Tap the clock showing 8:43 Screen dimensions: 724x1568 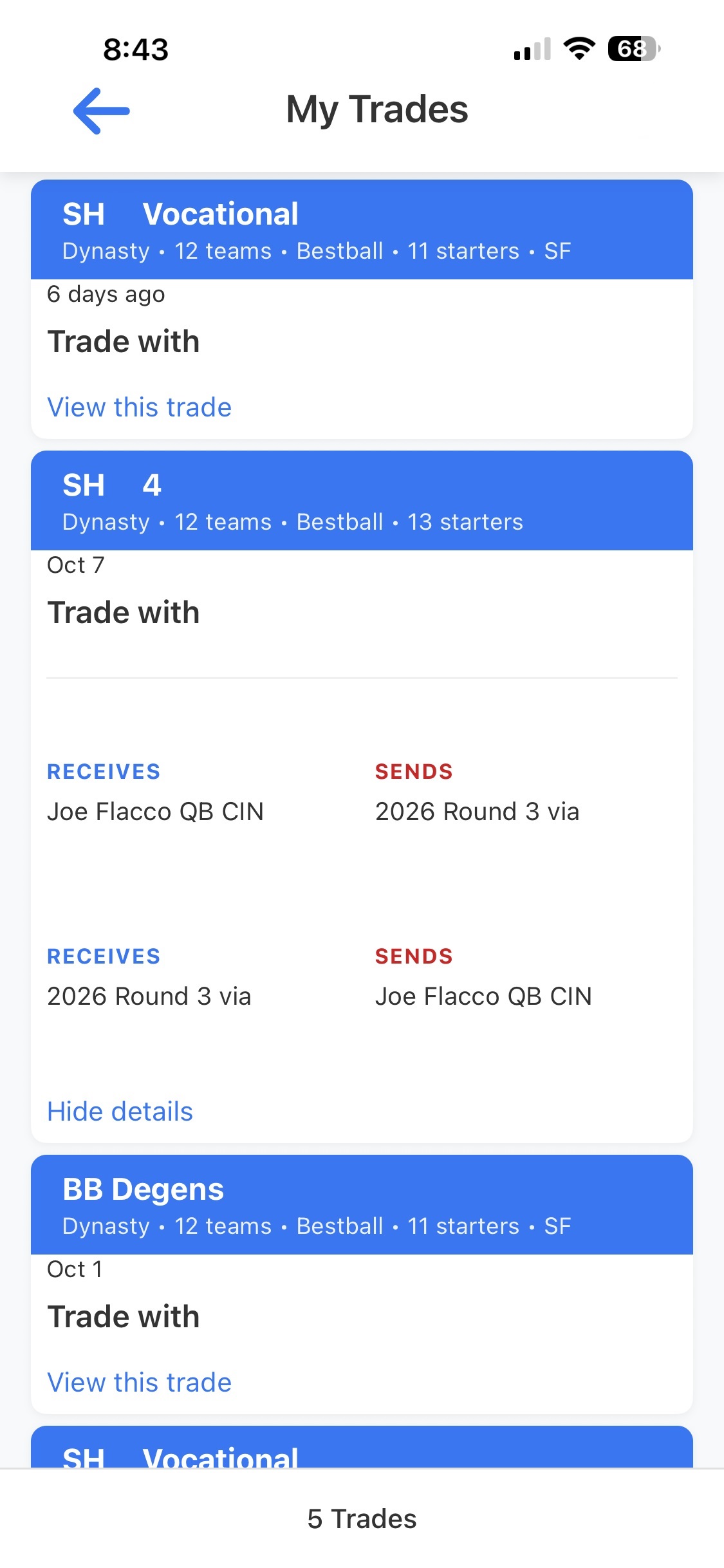click(134, 48)
